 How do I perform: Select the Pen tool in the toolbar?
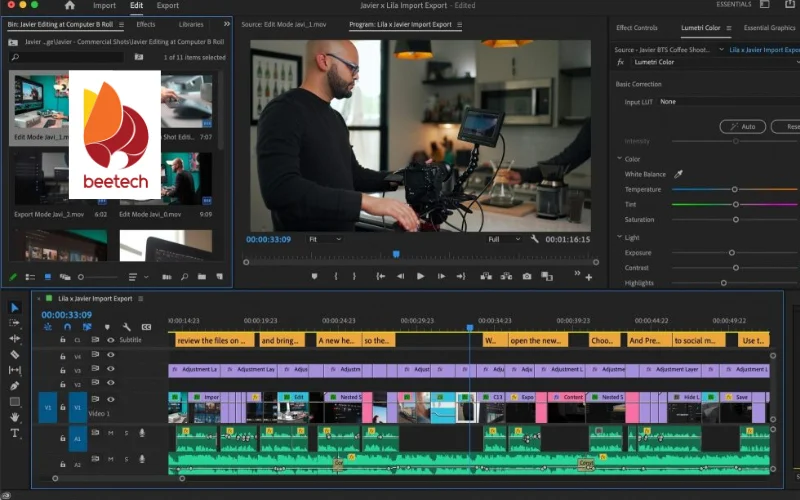[x=15, y=386]
